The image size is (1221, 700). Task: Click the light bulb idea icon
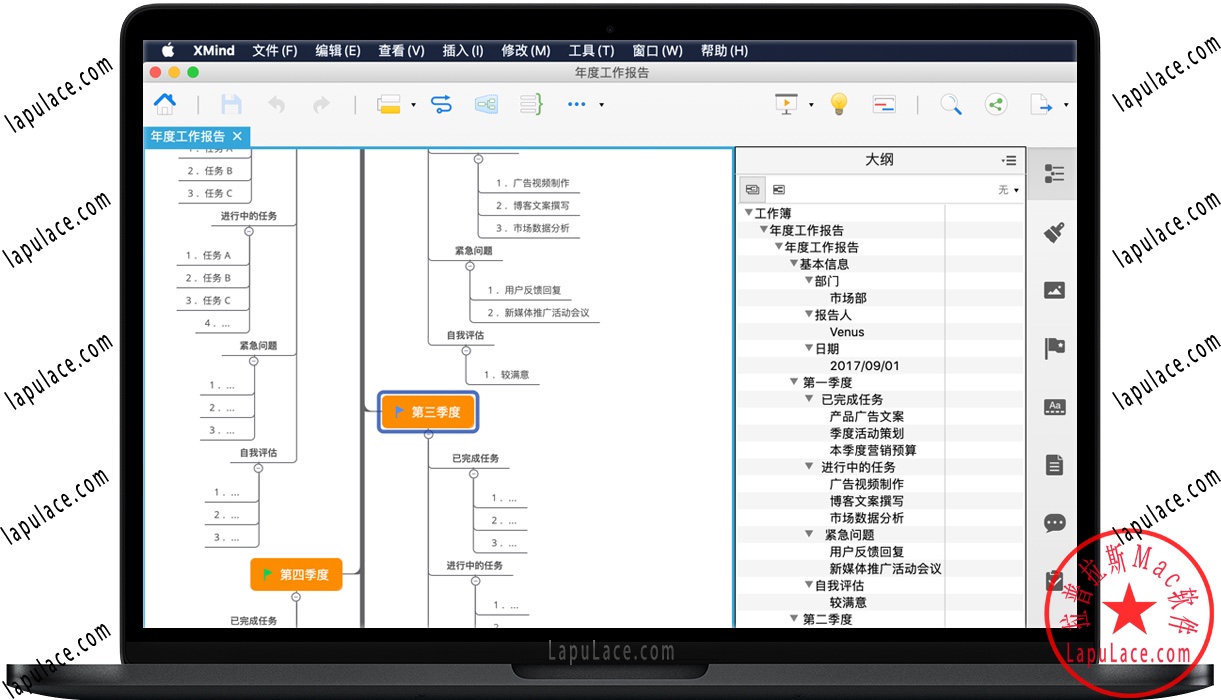(838, 104)
